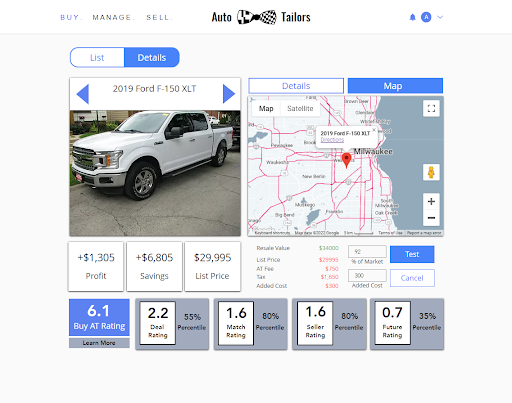Open the MANAGE menu
This screenshot has height=403, width=512.
click(113, 17)
